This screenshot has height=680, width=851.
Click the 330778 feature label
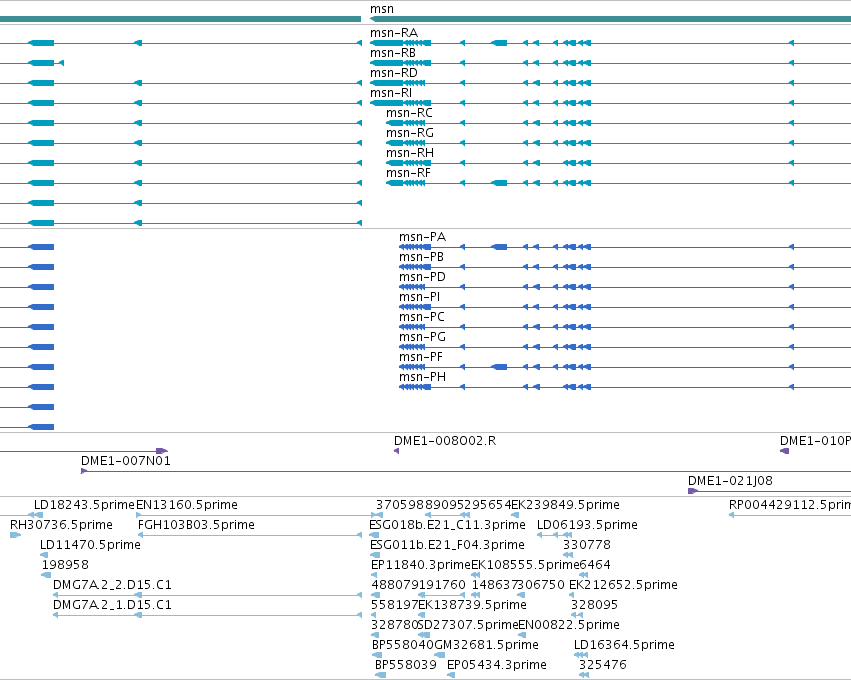tap(587, 545)
